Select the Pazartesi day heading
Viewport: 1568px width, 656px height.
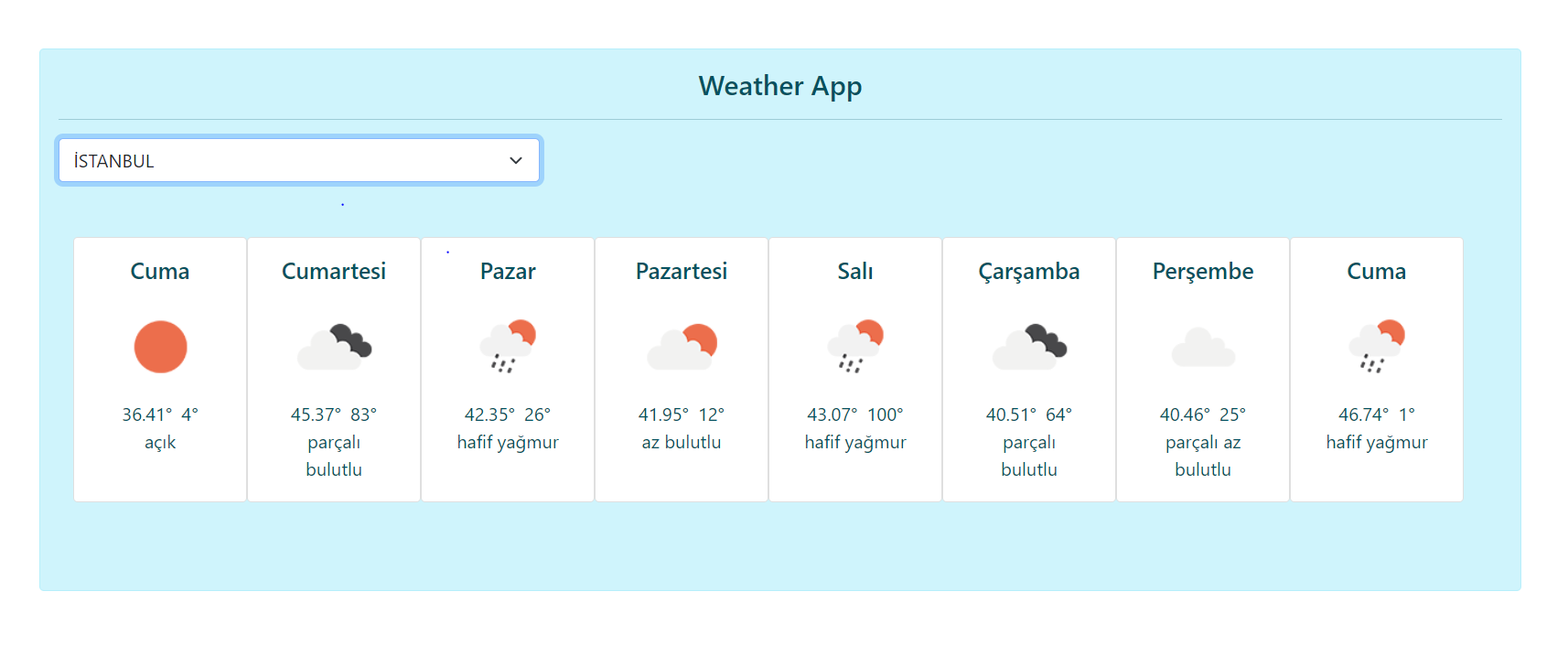pos(682,271)
